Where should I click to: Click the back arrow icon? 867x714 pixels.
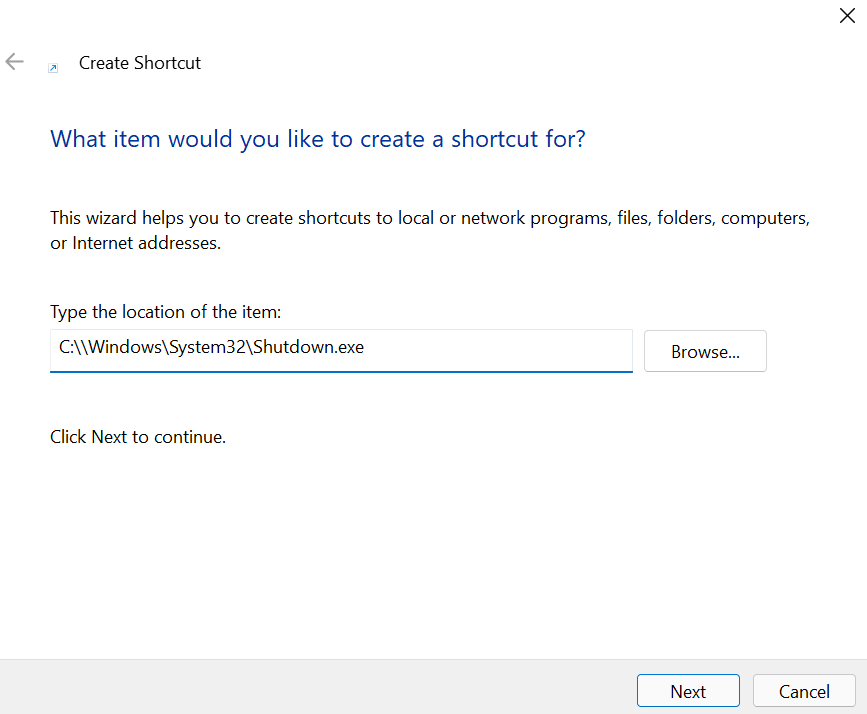(14, 62)
